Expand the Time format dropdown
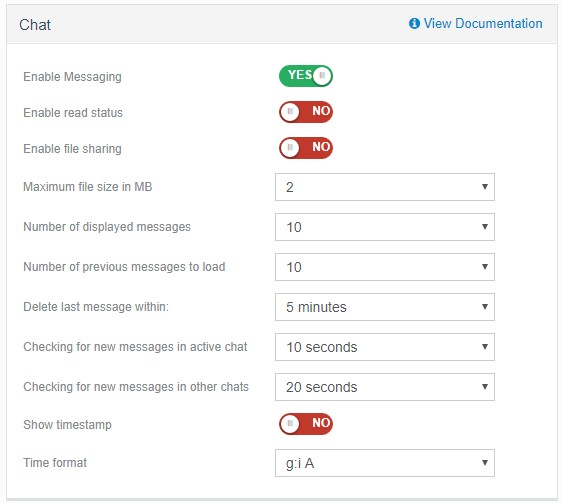Viewport: 562px width, 503px height. 385,463
